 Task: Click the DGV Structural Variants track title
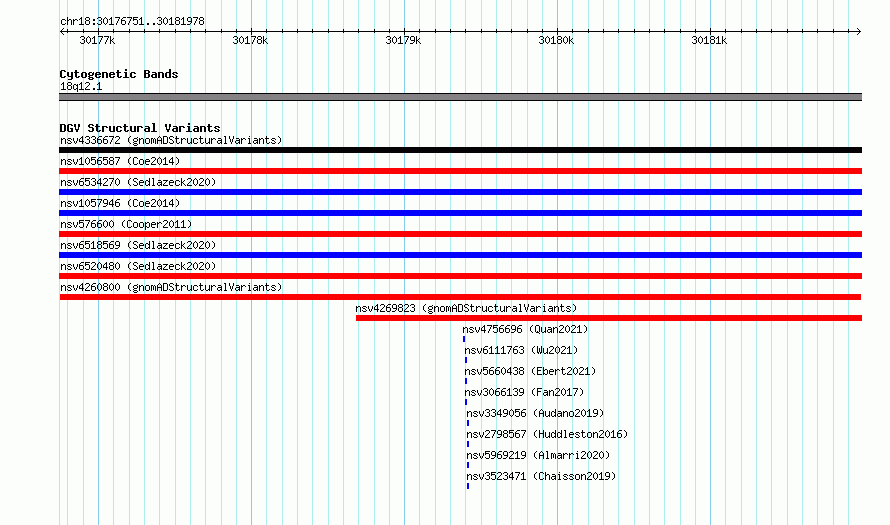tap(140, 128)
